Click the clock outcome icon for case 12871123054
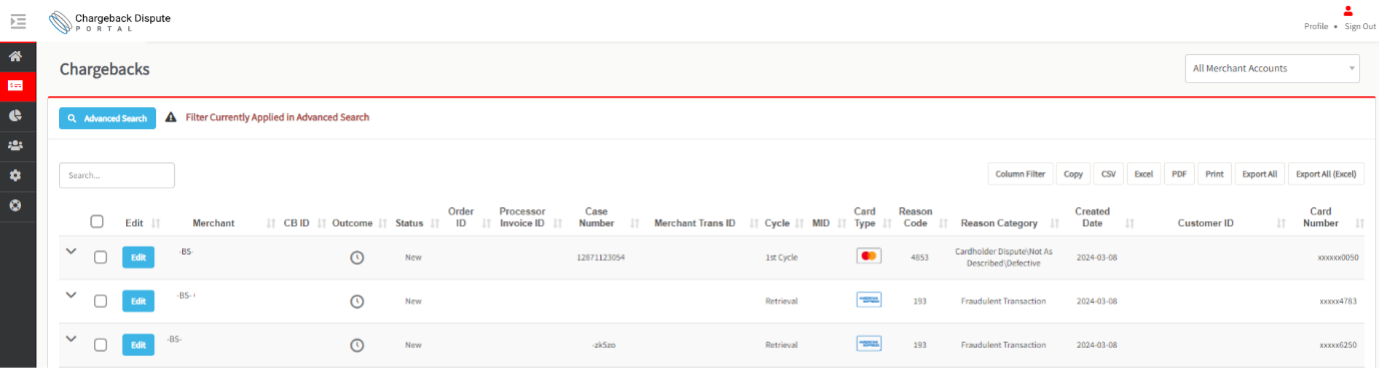1384x372 pixels. (357, 257)
